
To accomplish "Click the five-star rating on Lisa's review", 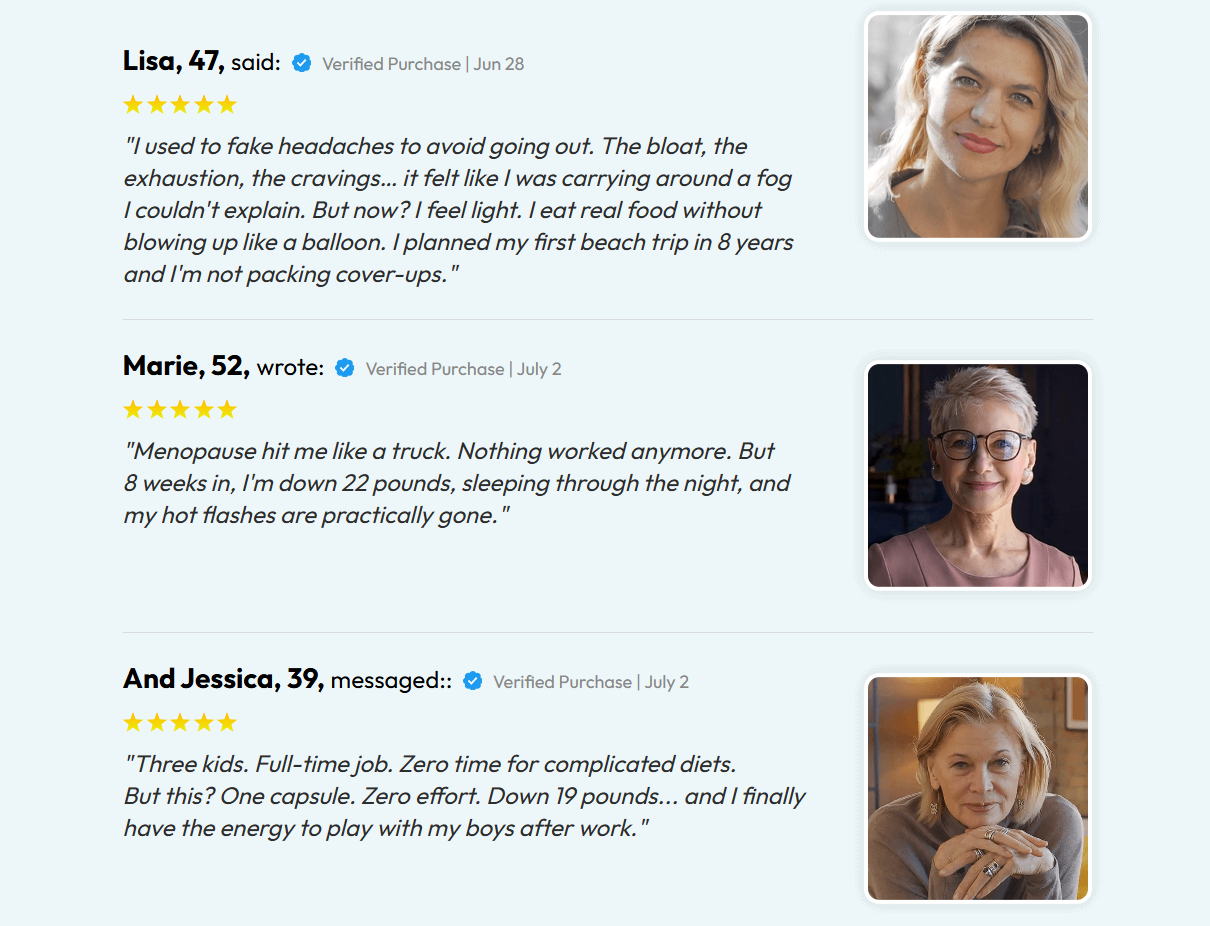I will tap(180, 104).
